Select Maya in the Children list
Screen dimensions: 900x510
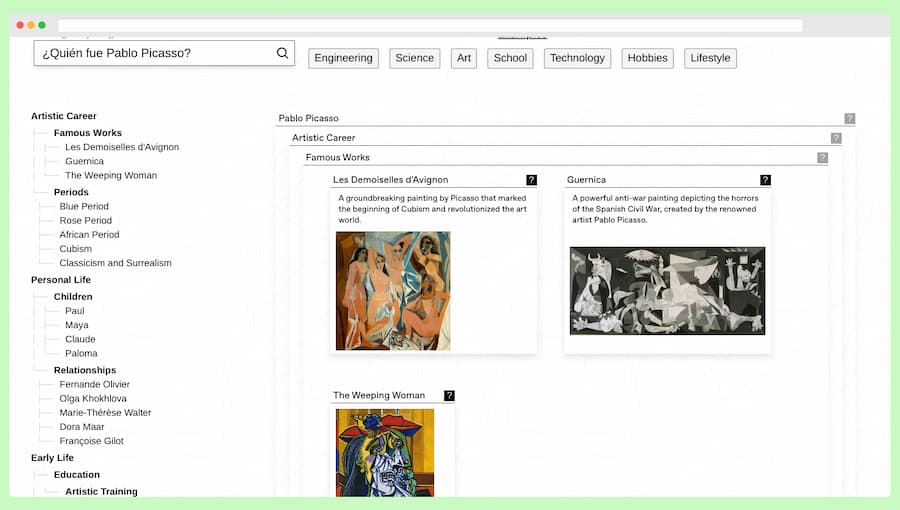pos(77,325)
